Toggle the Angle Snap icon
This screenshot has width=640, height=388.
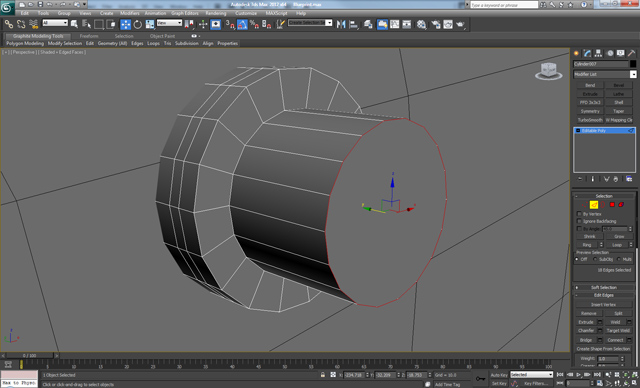tap(242, 24)
